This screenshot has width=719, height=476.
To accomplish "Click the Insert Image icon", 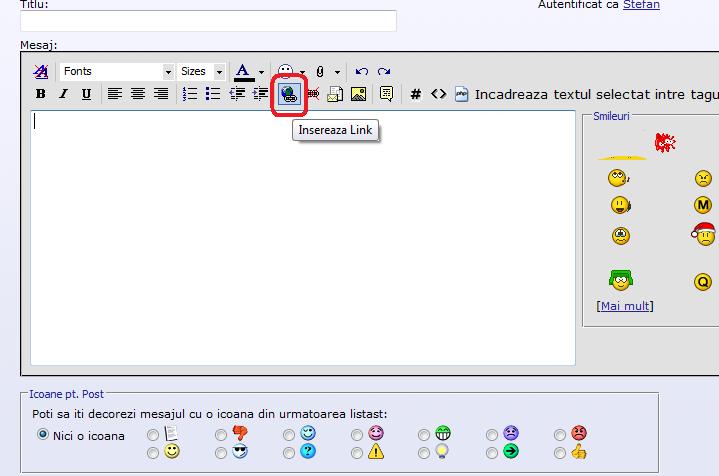I will pyautogui.click(x=358, y=94).
